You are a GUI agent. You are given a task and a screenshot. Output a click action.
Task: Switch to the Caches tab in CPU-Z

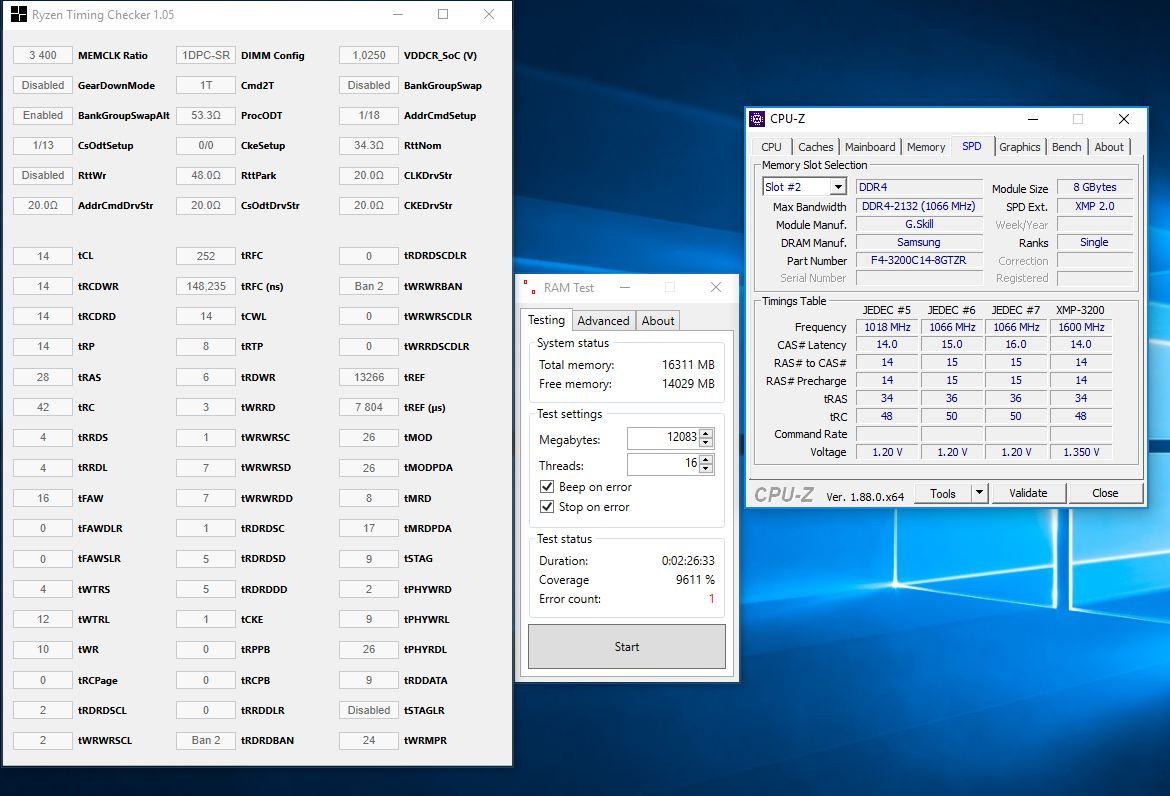pos(816,147)
